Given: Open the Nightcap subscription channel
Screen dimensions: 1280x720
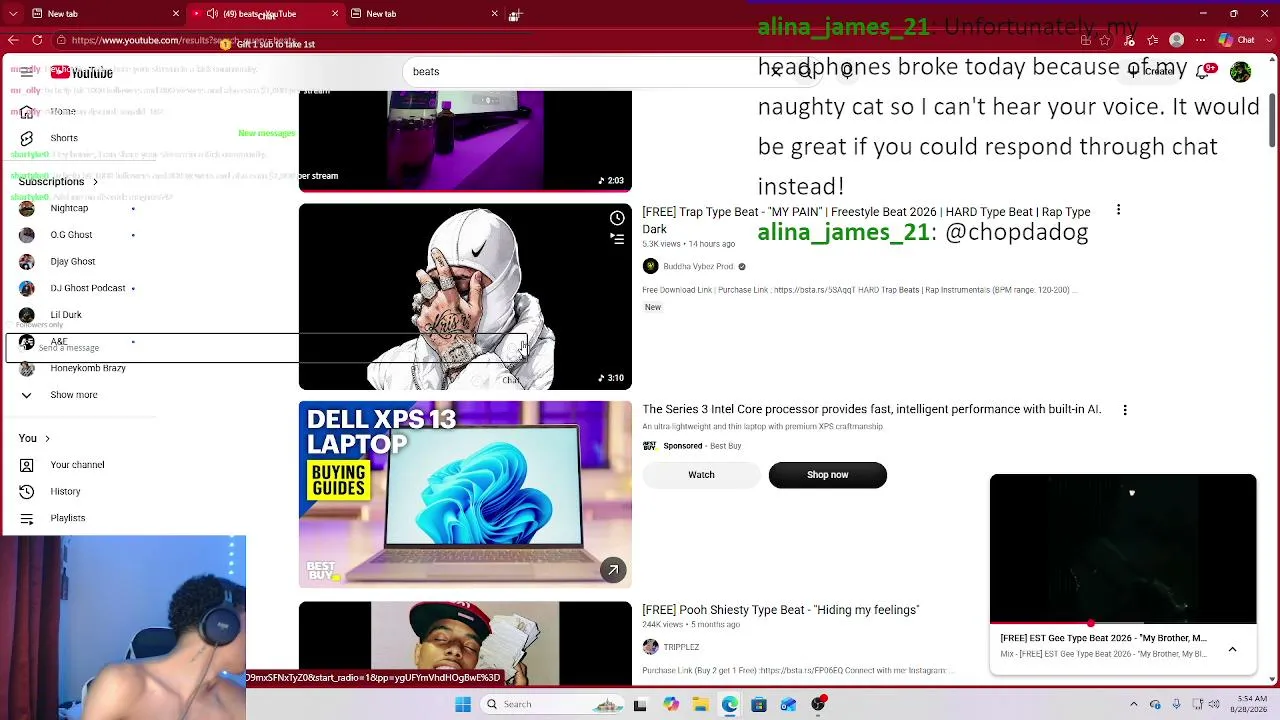Looking at the screenshot, I should pos(69,208).
